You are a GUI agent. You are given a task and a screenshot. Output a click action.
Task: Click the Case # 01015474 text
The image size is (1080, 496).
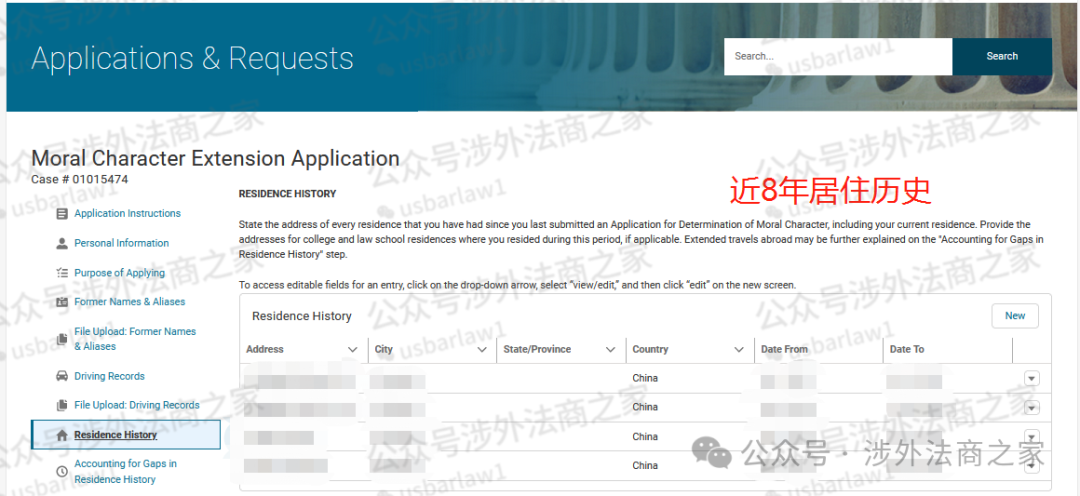[79, 179]
